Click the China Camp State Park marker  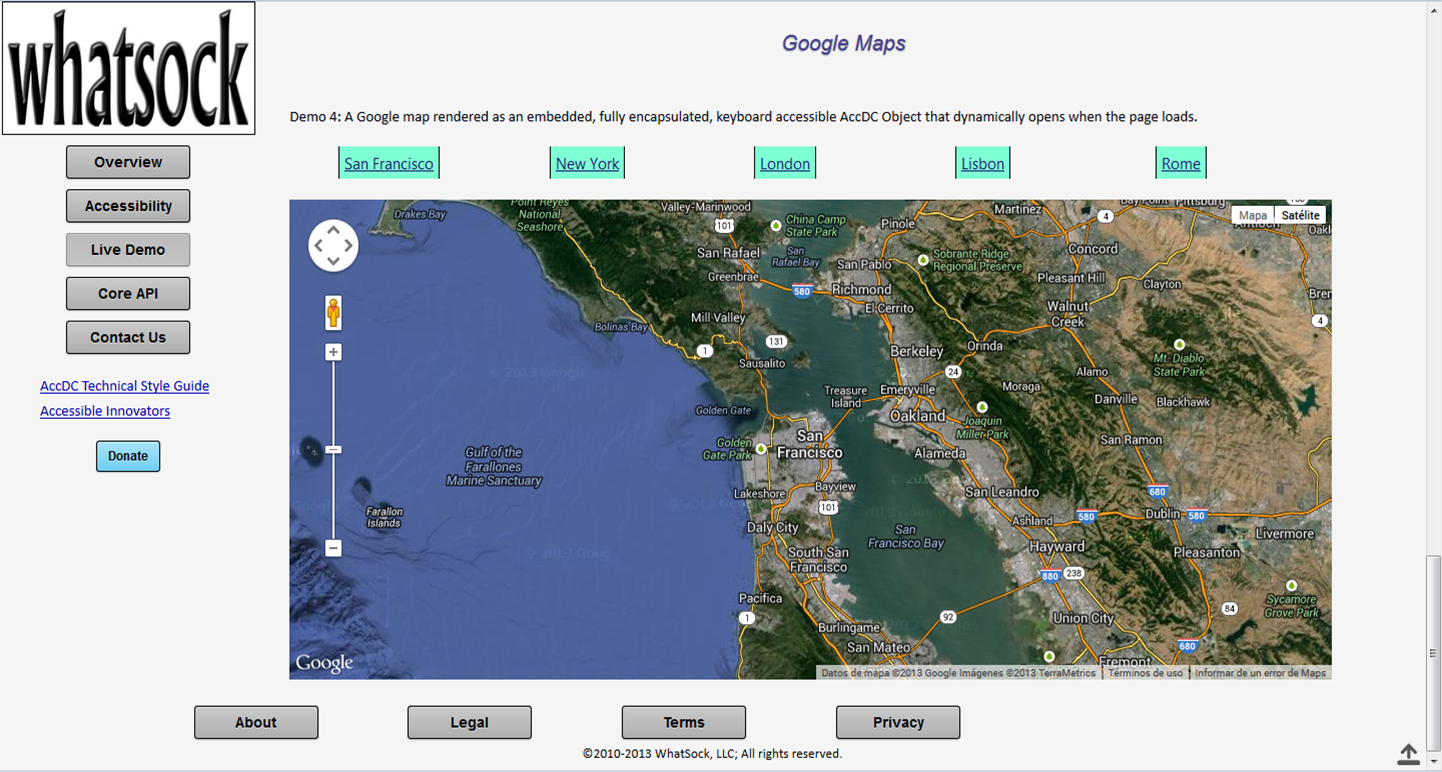(x=776, y=225)
